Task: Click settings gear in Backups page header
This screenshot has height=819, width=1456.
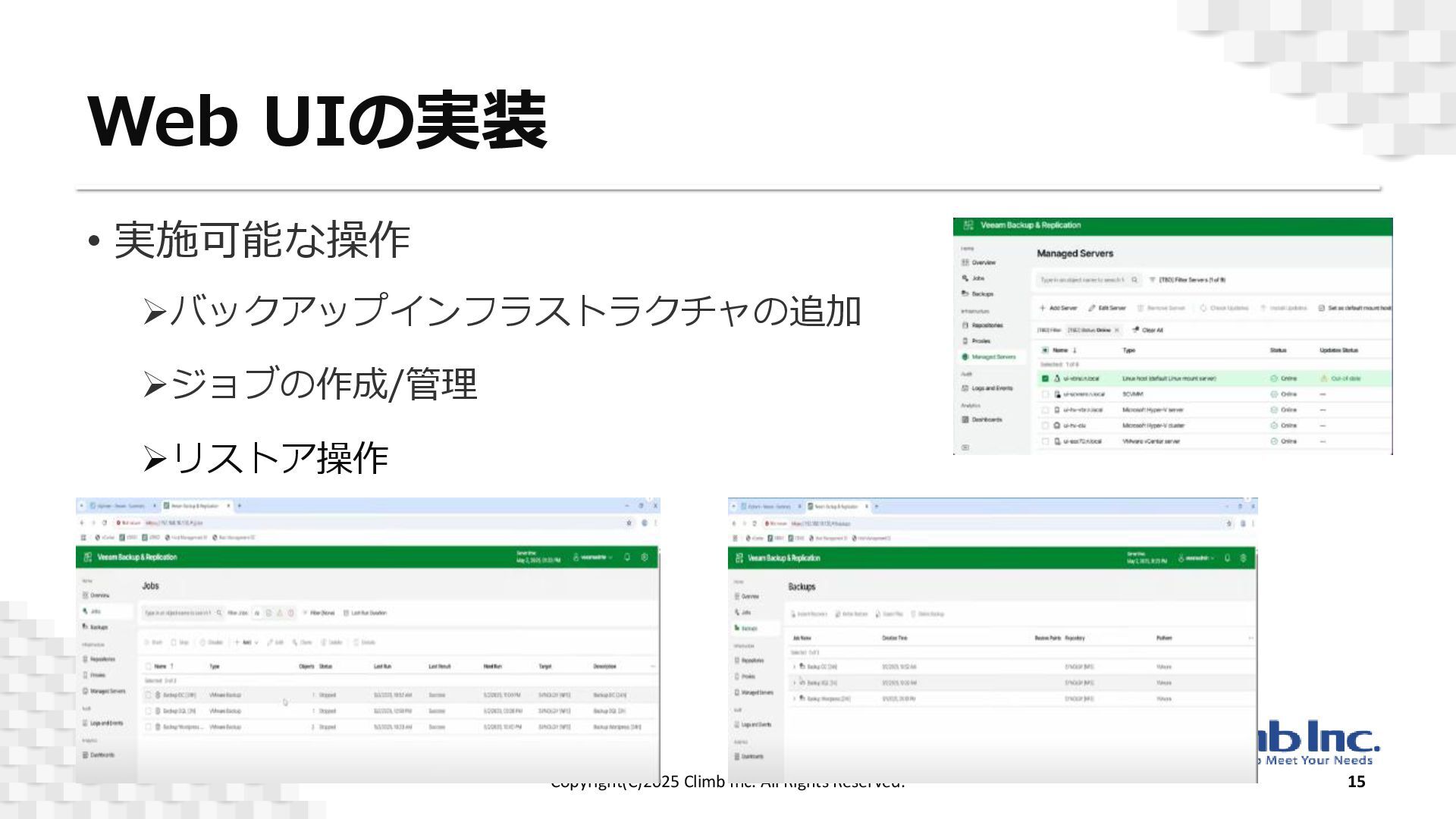Action: pos(1243,558)
